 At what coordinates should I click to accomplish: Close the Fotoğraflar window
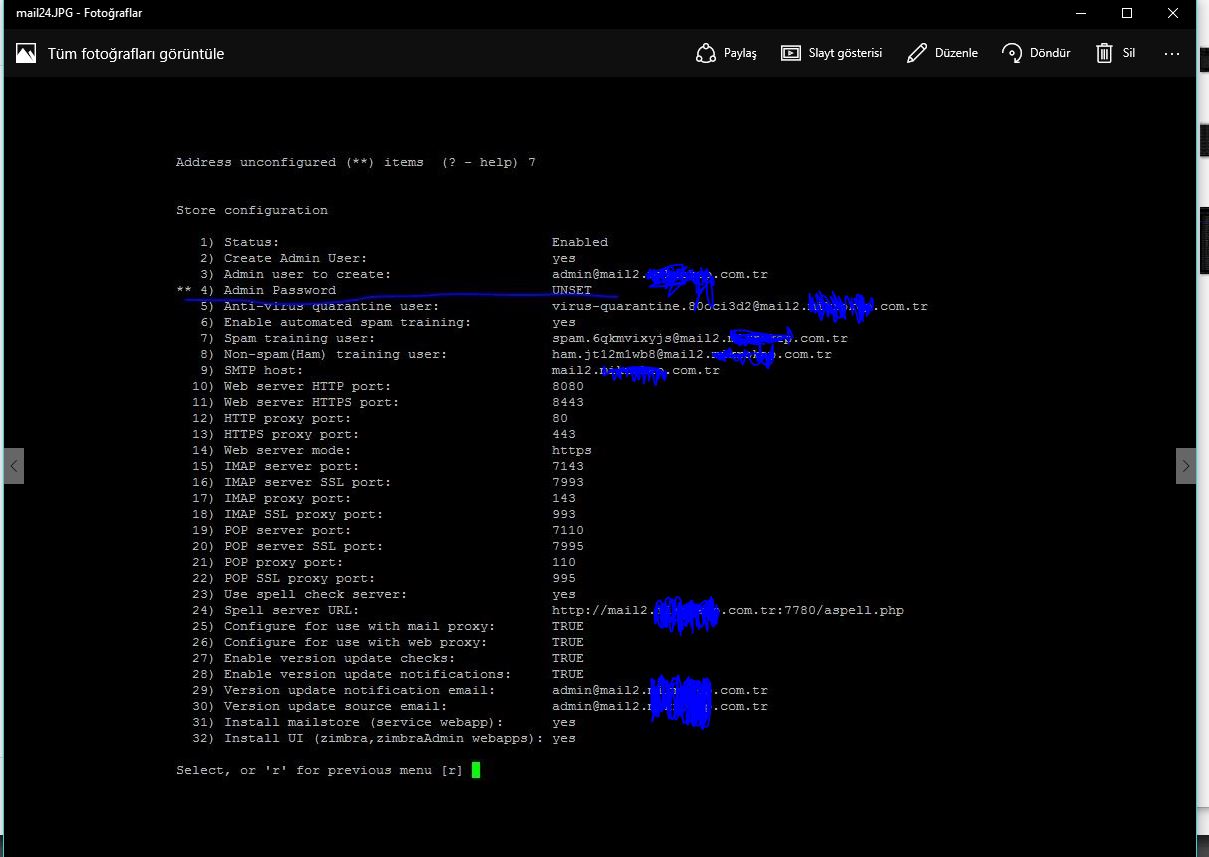pyautogui.click(x=1173, y=13)
